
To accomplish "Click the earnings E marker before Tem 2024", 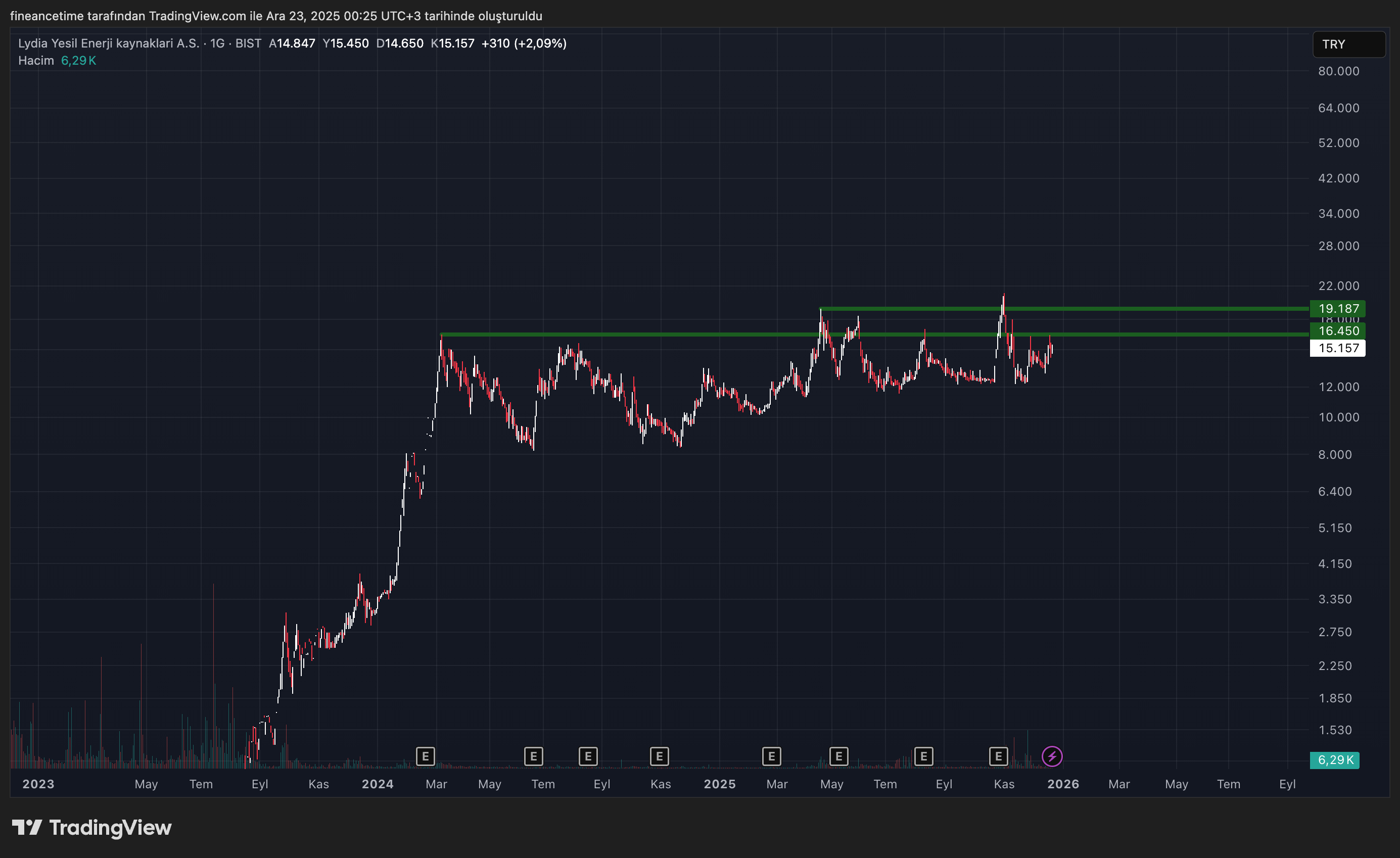I will [x=533, y=756].
